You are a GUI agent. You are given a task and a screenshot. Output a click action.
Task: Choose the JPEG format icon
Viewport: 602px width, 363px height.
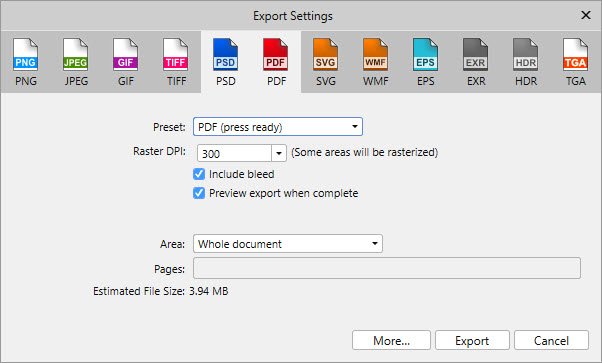(76, 61)
